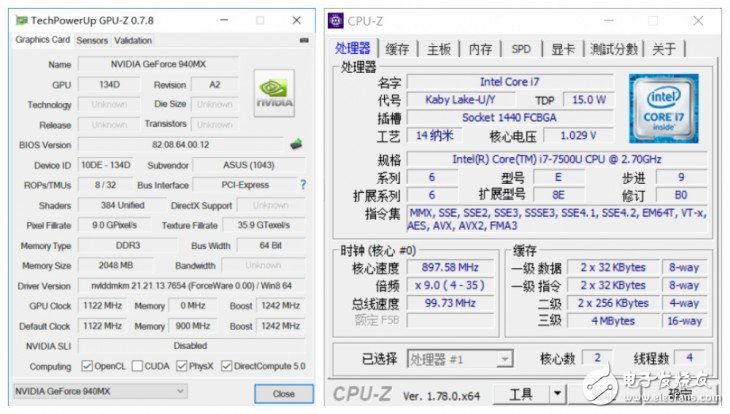Open the 关于 tab in CPU-Z

pos(664,49)
